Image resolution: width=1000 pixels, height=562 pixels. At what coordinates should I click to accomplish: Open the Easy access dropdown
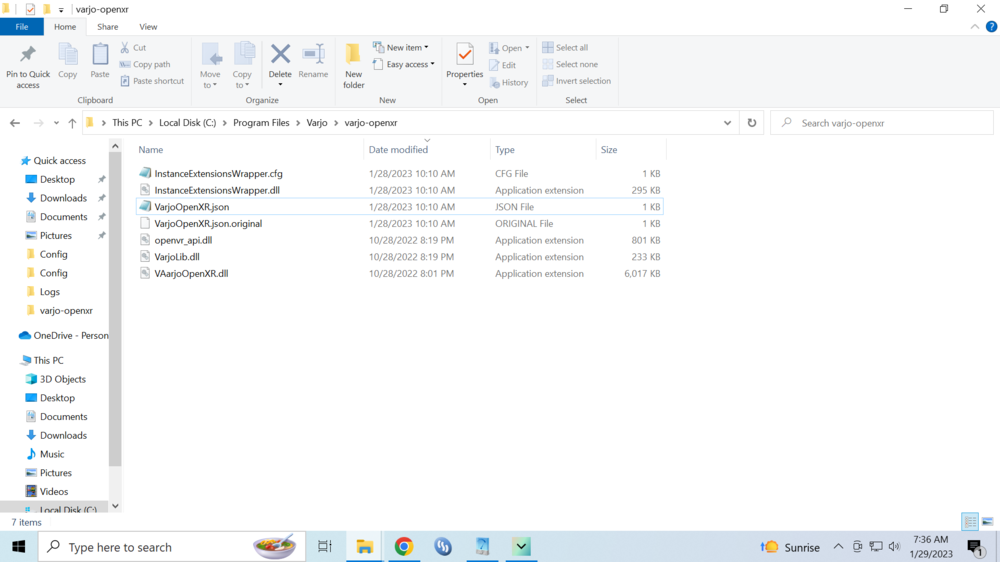click(404, 64)
